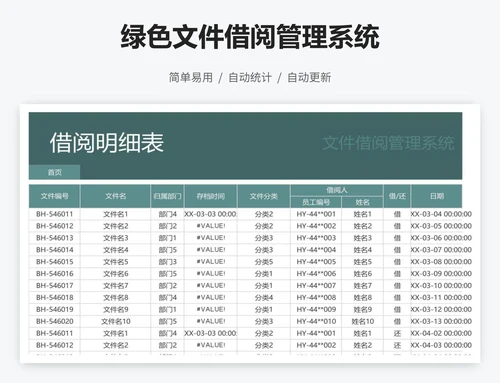Image resolution: width=500 pixels, height=383 pixels.
Task: Click employee ID HY-44**004
Action: [x=316, y=250]
